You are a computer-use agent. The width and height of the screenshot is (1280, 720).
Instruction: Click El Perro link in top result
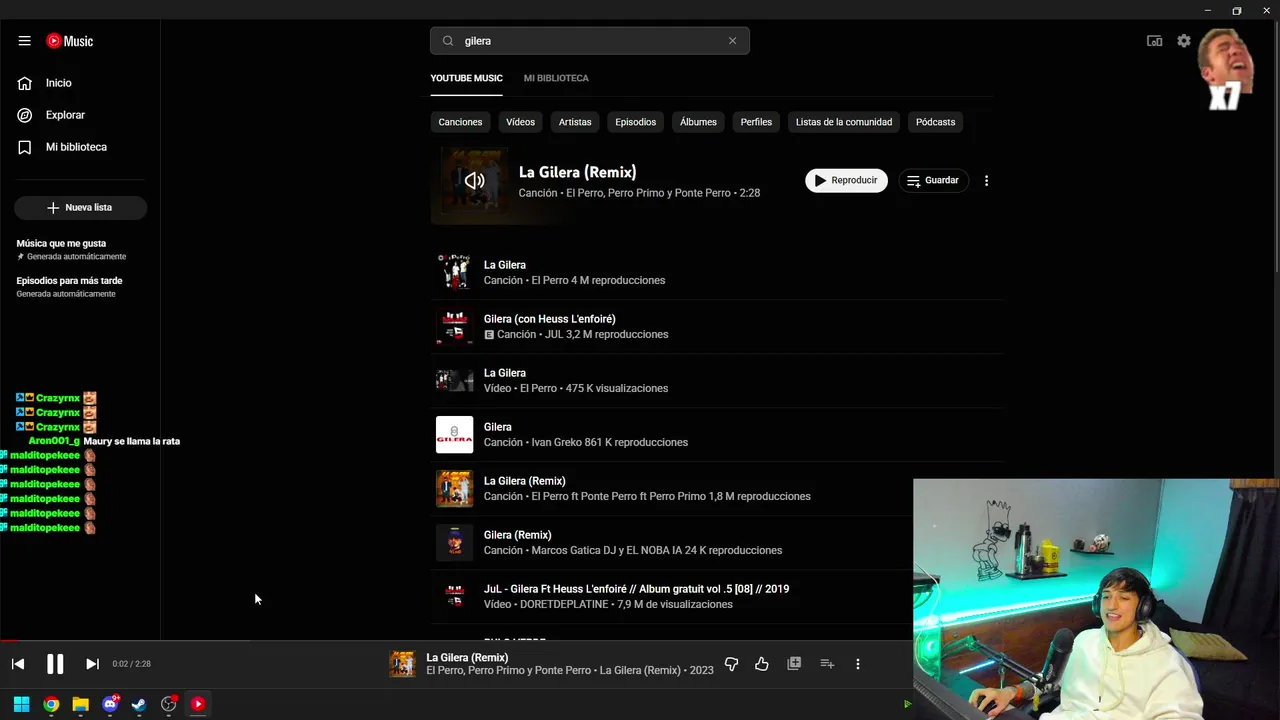[x=587, y=193]
